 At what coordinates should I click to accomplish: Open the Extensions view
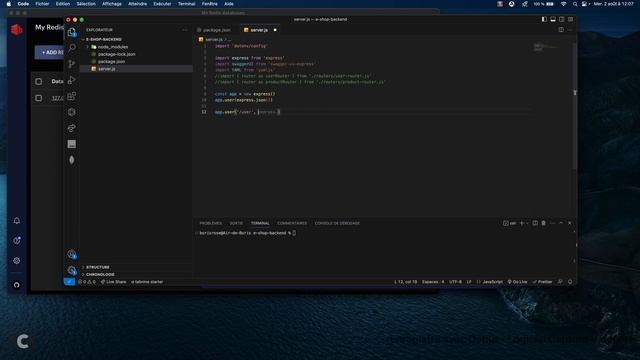[x=72, y=96]
